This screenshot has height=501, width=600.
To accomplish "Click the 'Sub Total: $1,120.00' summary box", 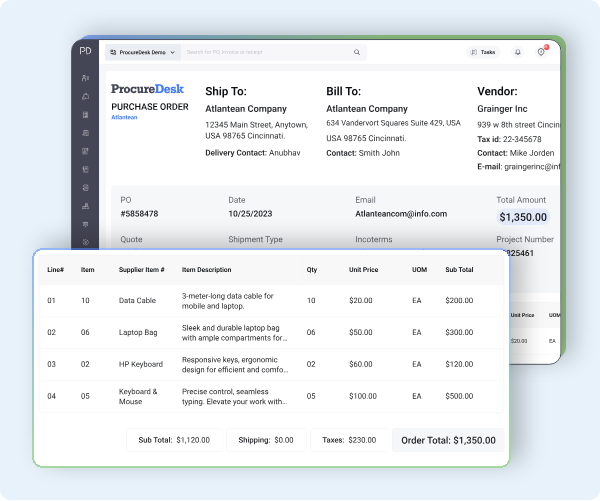I will pos(174,440).
